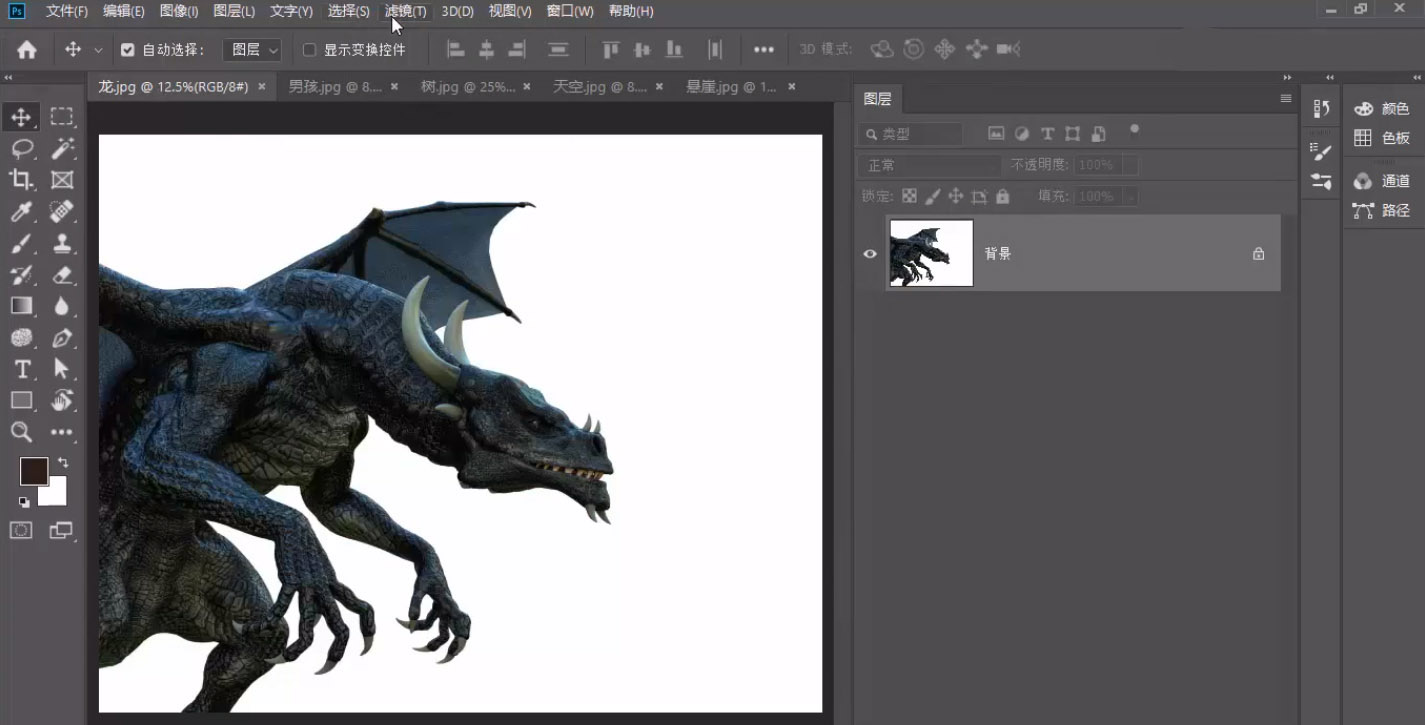Open the Move tool preset picker arrow
1425x725 pixels.
(x=98, y=50)
